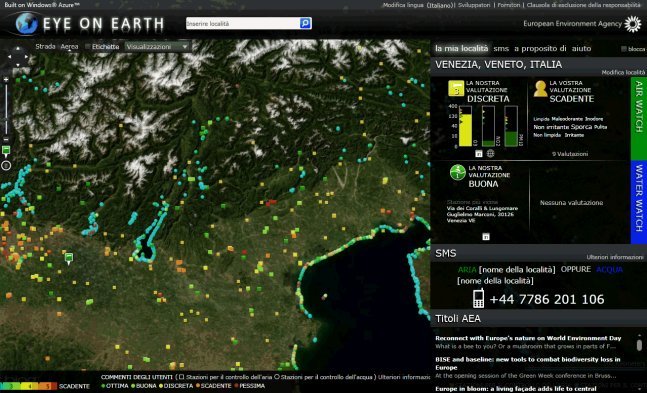Expand SMS Ulteriori informazioni
Image resolution: width=647 pixels, height=393 pixels.
[x=615, y=257]
